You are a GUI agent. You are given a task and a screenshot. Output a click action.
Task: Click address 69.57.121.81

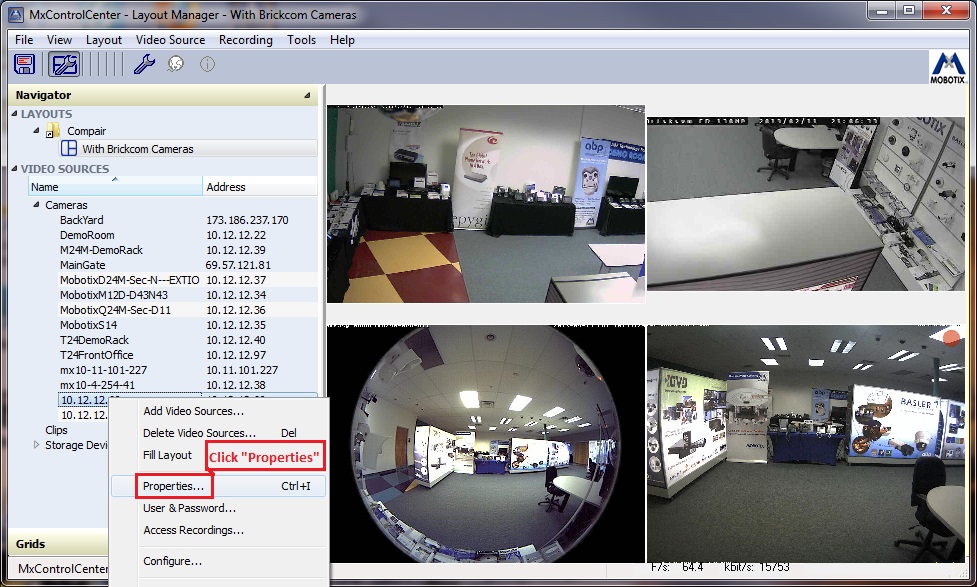[238, 265]
